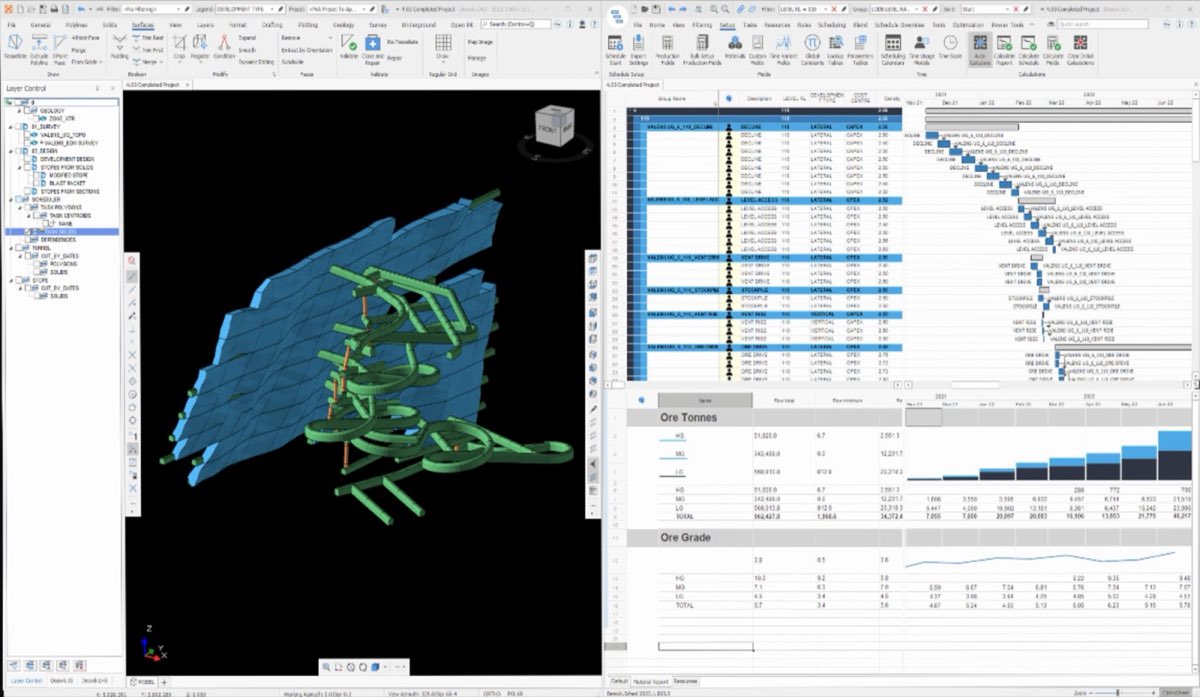
Task: Open the Schedule Overrides ribbon tab
Action: [899, 23]
